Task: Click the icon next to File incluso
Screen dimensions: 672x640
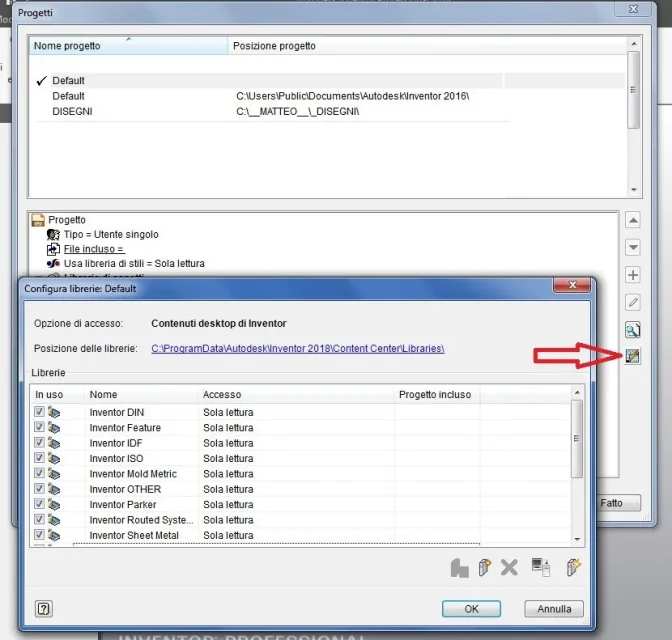Action: pos(53,249)
